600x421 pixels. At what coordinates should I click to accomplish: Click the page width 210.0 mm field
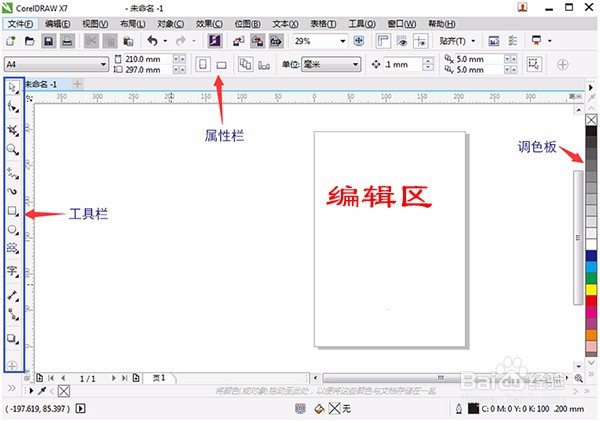[147, 59]
